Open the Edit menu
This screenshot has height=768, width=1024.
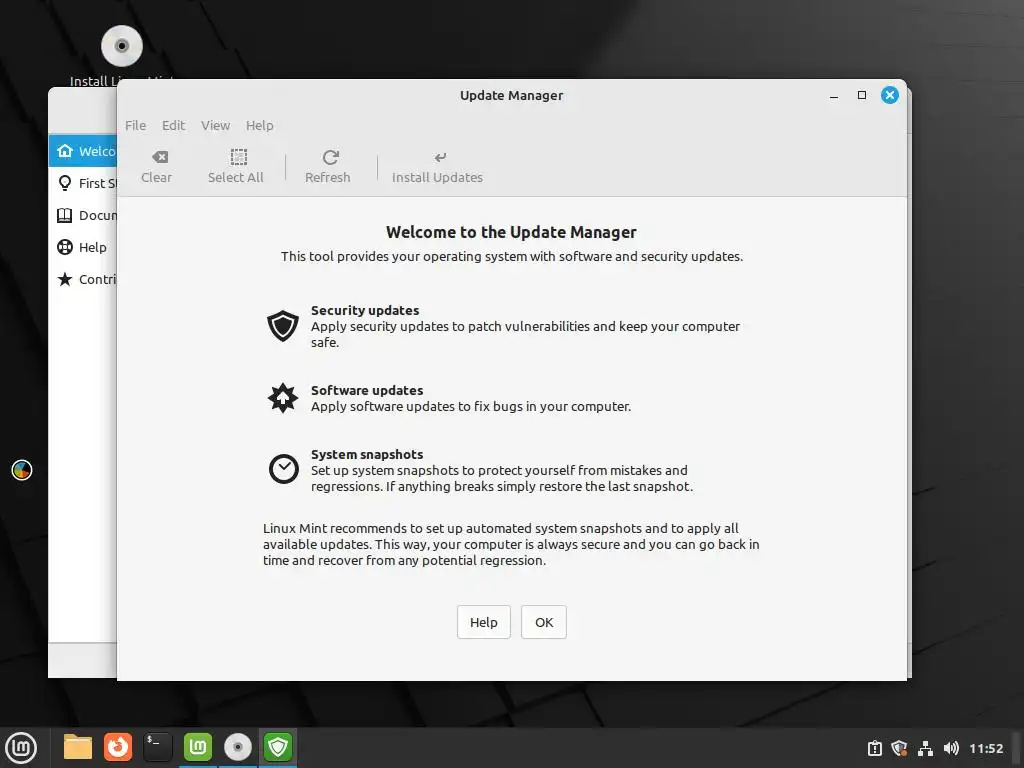click(x=174, y=125)
